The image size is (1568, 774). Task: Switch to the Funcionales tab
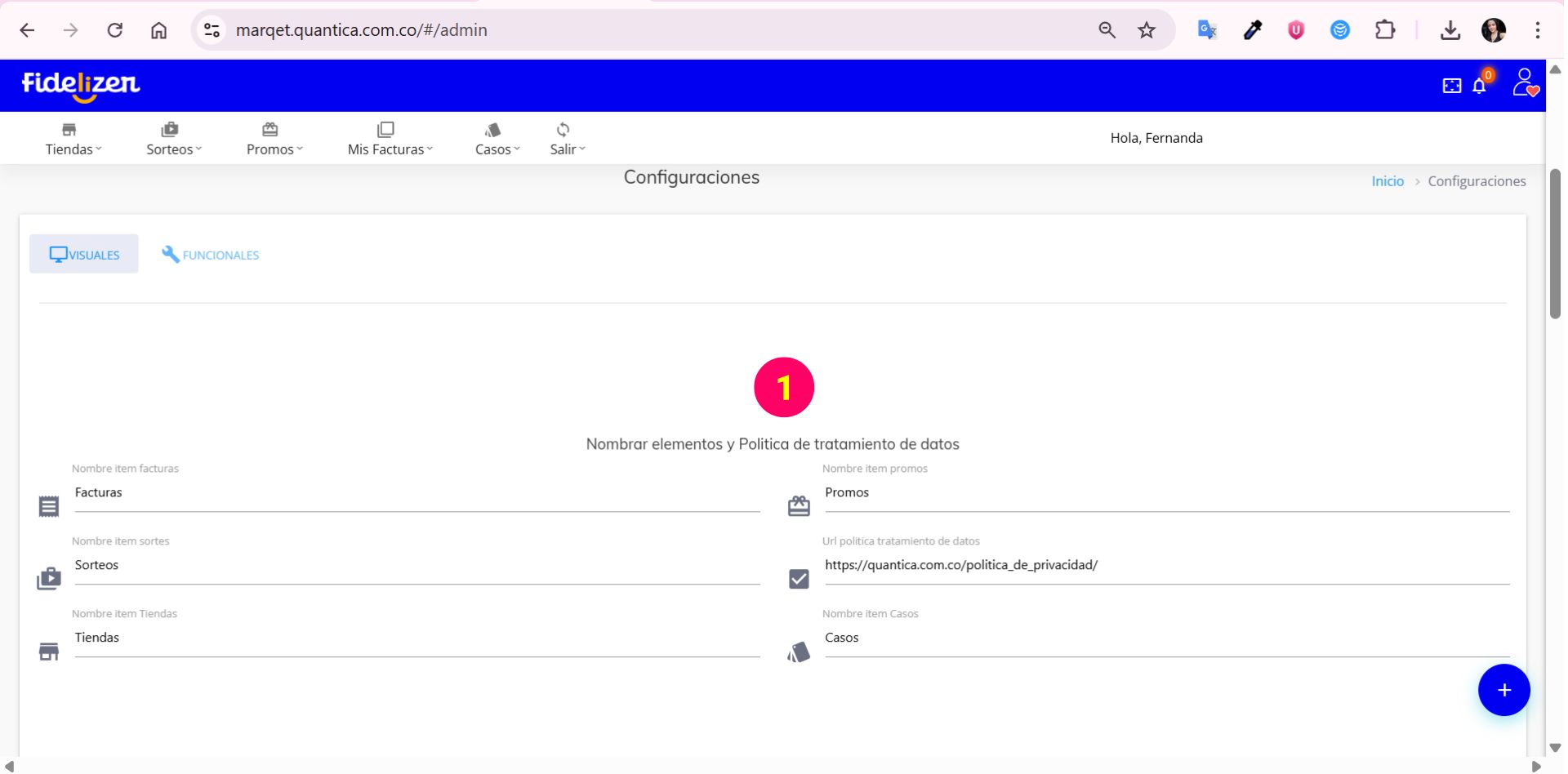(x=211, y=255)
